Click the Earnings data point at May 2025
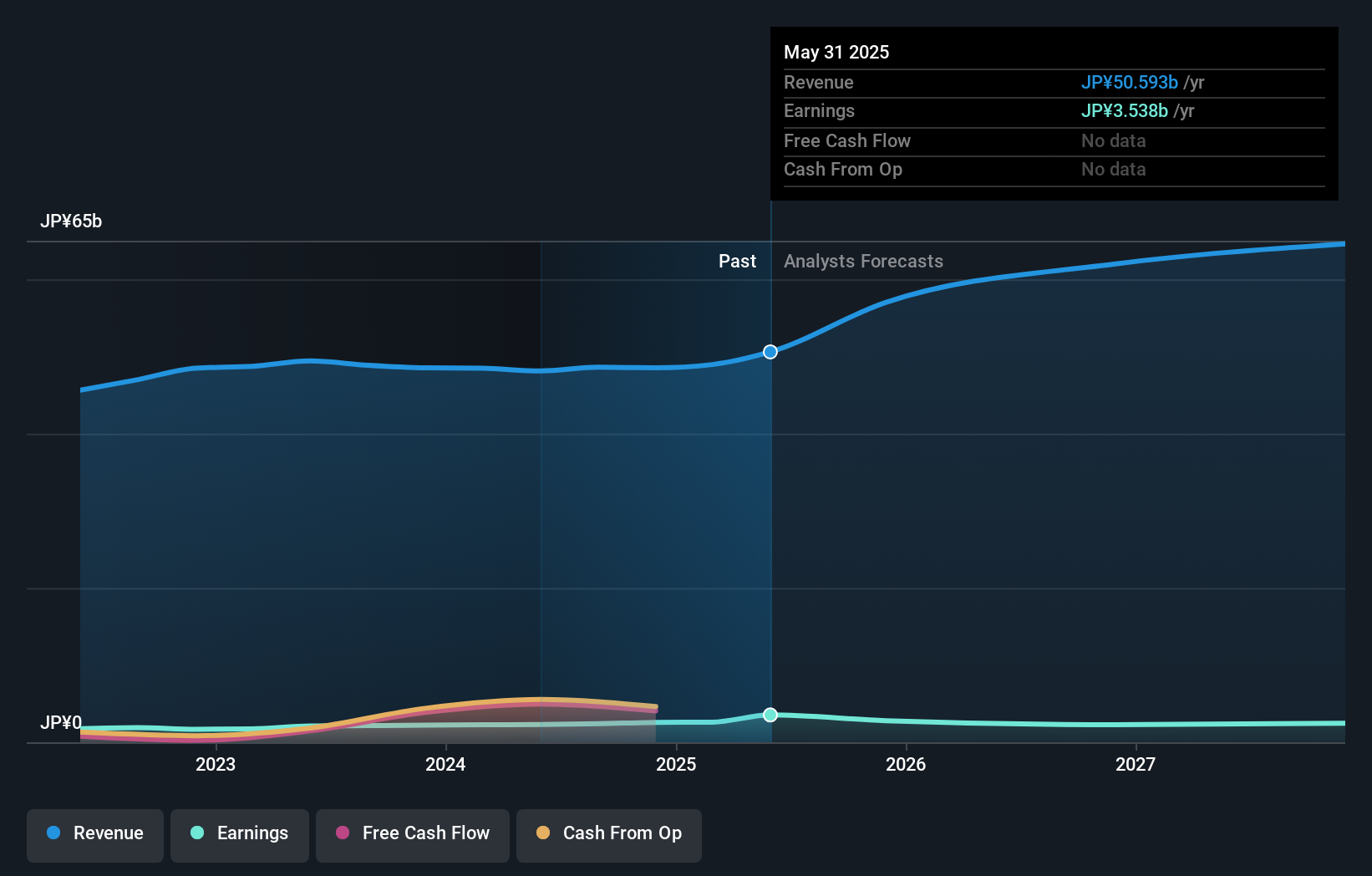Viewport: 1372px width, 876px height. [770, 715]
